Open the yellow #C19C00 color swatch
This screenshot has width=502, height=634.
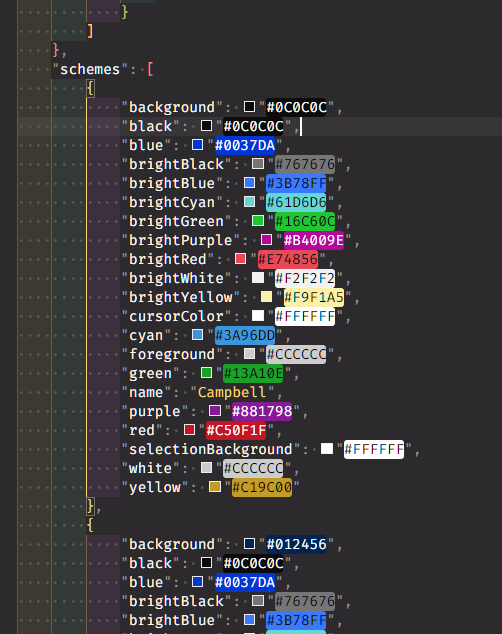(x=215, y=487)
